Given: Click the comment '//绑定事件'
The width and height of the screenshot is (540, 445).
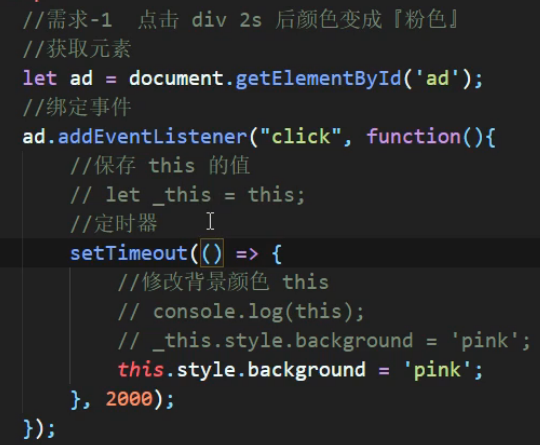Looking at the screenshot, I should pos(77,107).
